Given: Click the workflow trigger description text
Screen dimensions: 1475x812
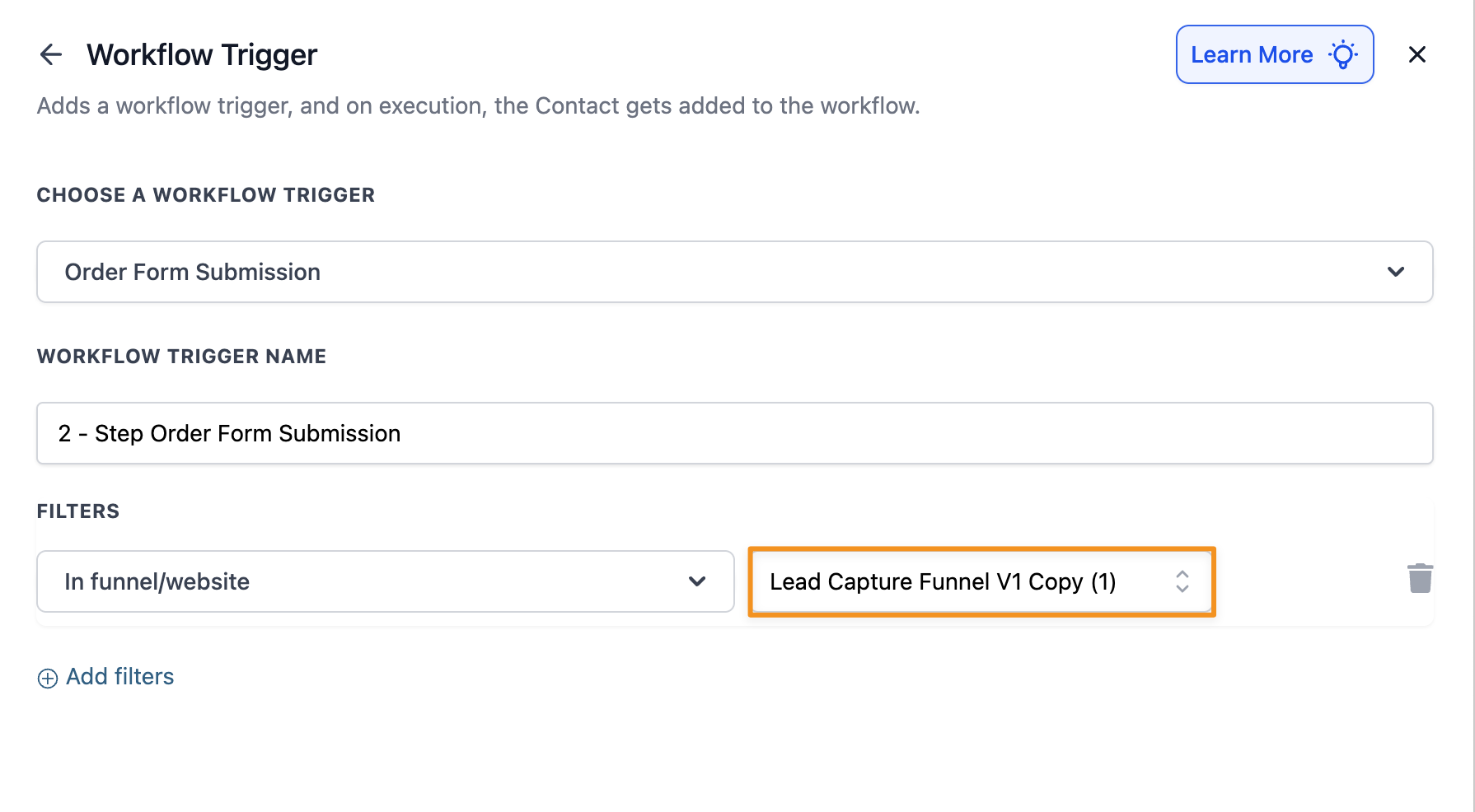Looking at the screenshot, I should pos(478,106).
